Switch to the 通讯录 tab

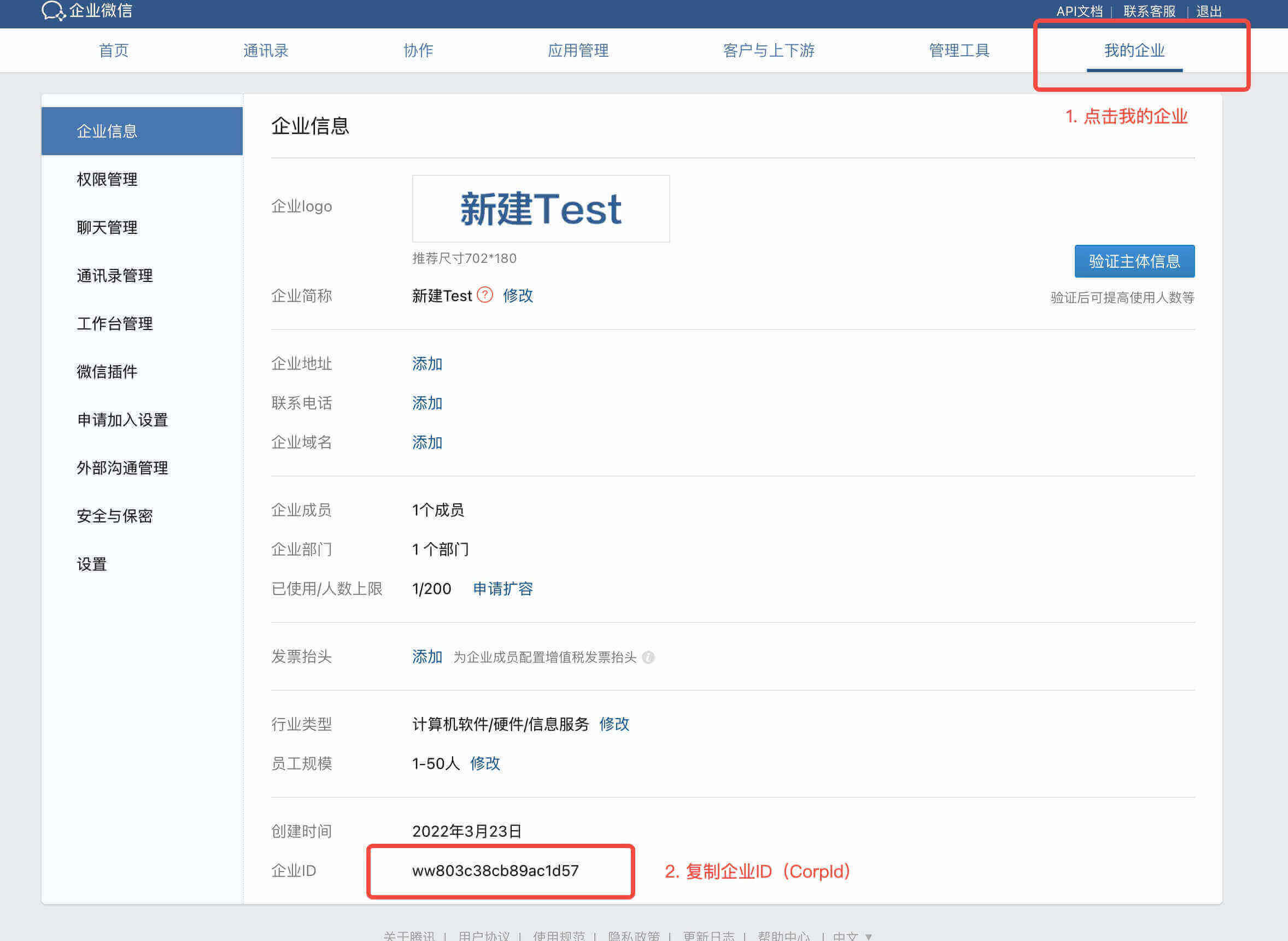pyautogui.click(x=266, y=51)
